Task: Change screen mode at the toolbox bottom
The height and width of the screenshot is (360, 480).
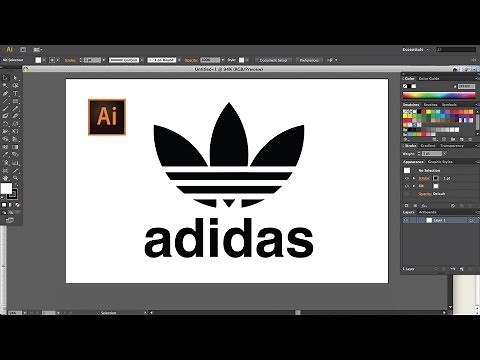Action: [10, 220]
